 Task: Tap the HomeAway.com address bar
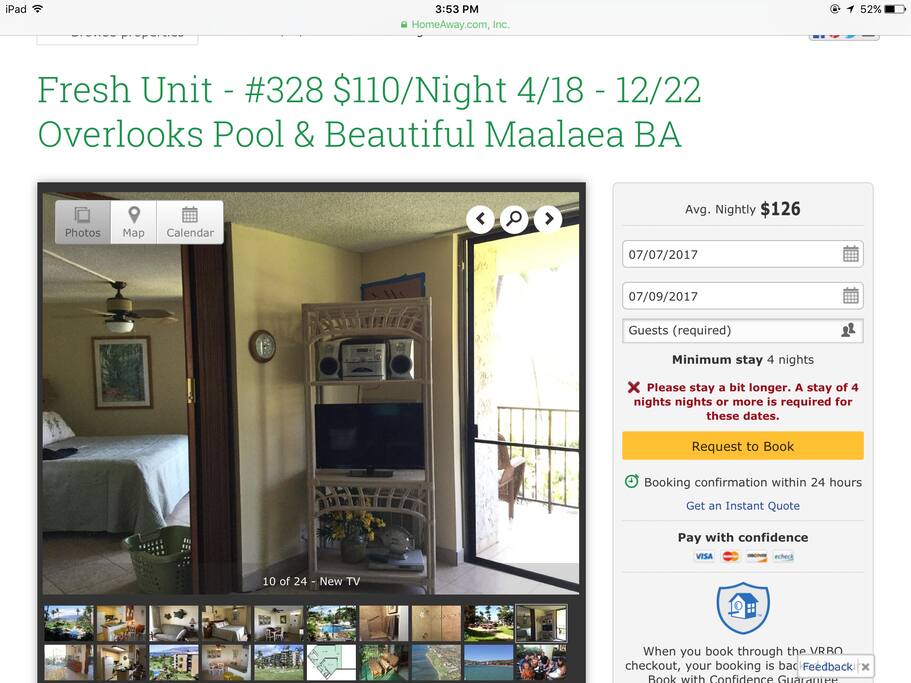pos(456,24)
